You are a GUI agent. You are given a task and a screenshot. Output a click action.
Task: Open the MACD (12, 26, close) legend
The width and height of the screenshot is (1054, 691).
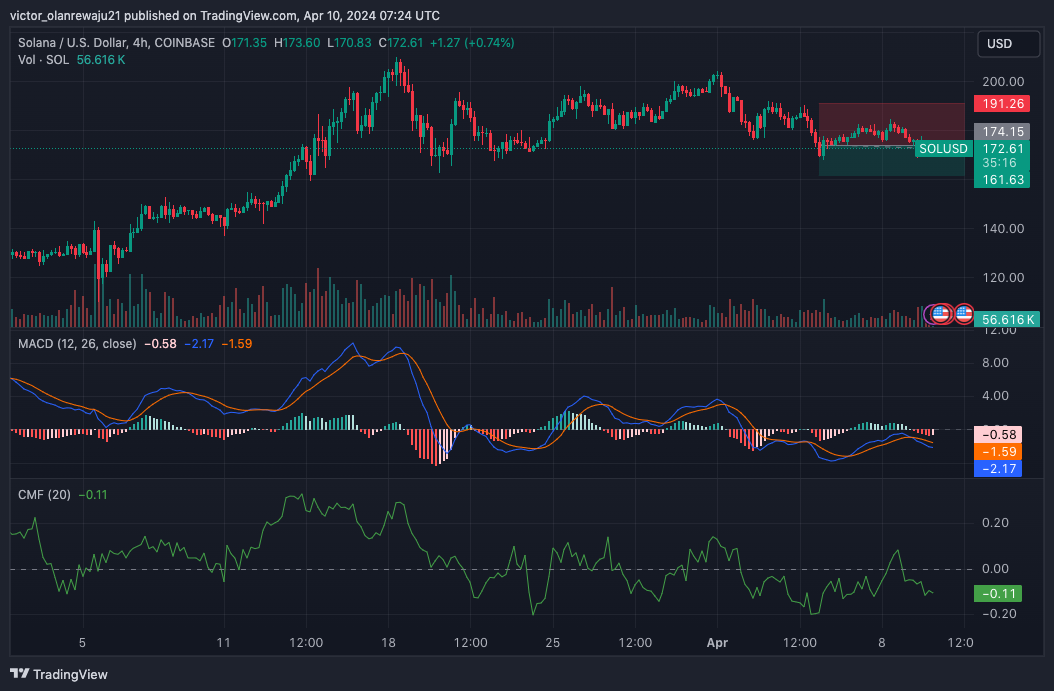pos(77,343)
